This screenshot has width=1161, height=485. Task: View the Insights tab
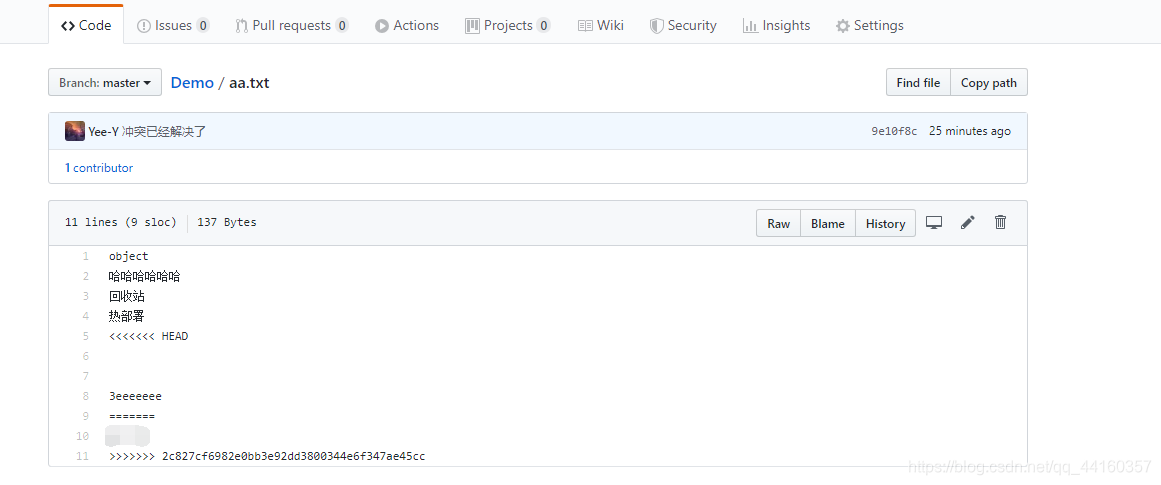(x=776, y=25)
